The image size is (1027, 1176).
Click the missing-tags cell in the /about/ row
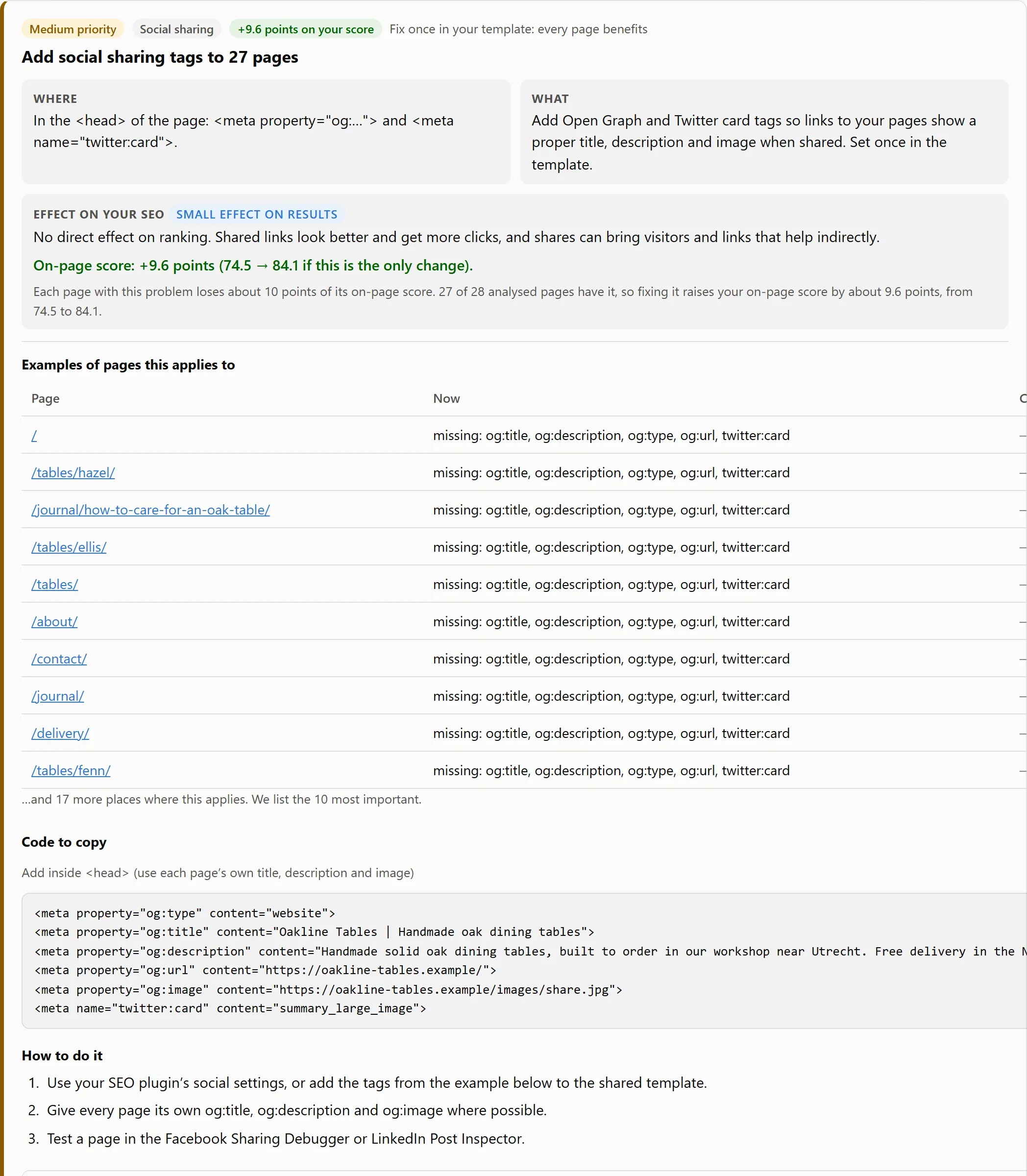[x=611, y=622]
